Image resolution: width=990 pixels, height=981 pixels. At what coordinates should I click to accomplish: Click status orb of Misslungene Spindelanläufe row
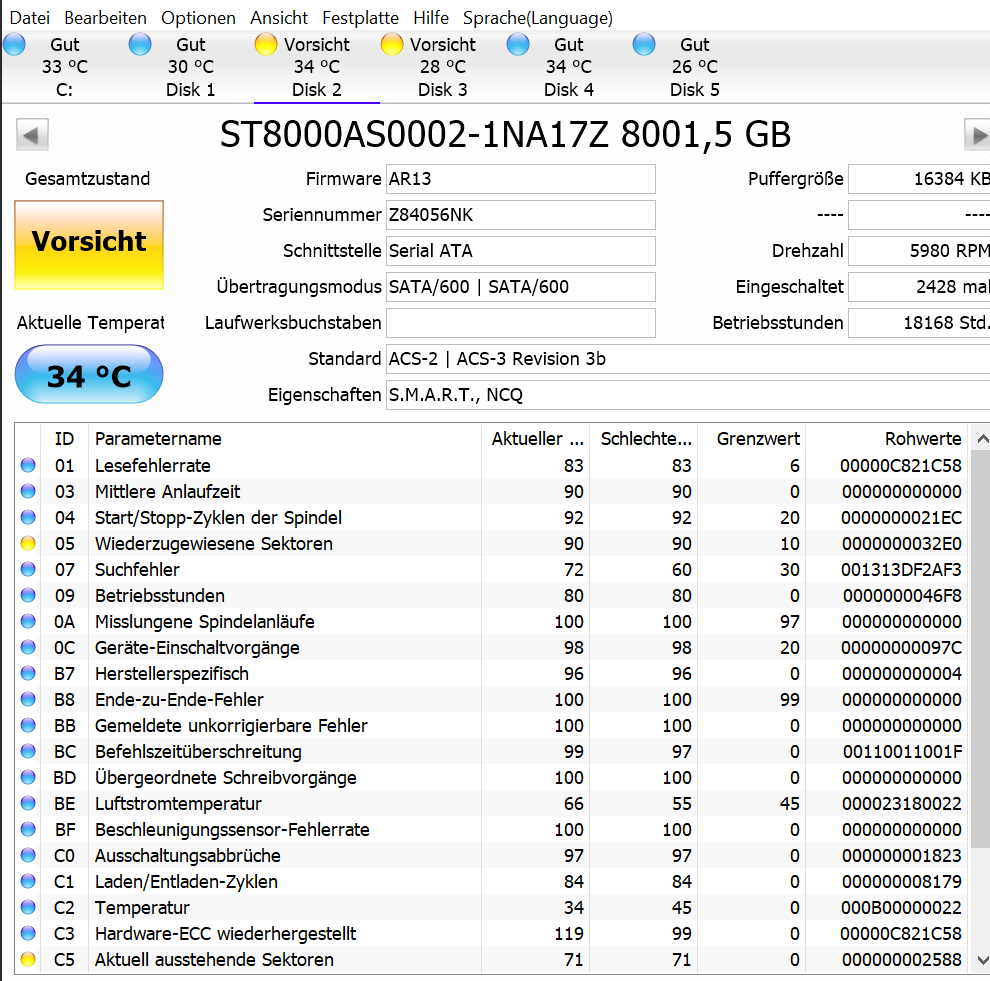pyautogui.click(x=28, y=621)
